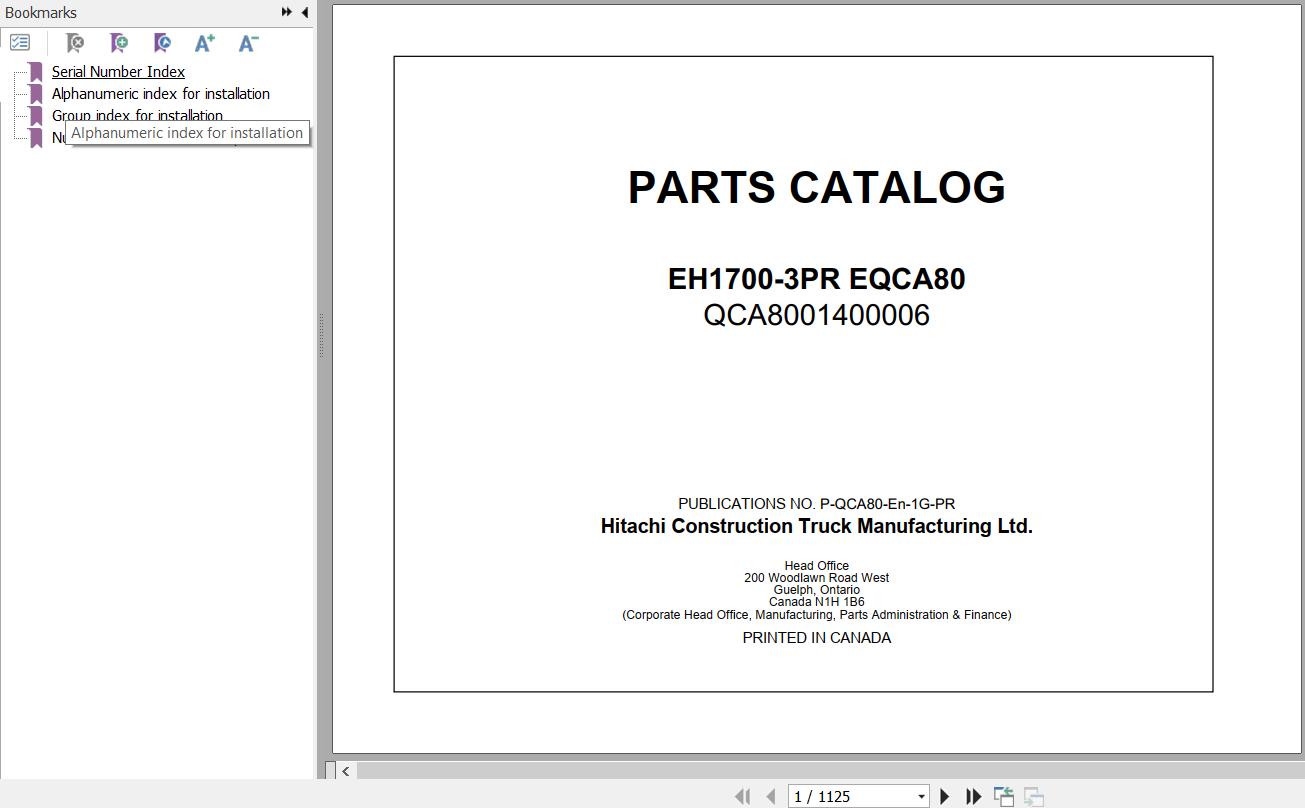The image size is (1305, 808).
Task: Click the Head Office text line
Action: (816, 566)
